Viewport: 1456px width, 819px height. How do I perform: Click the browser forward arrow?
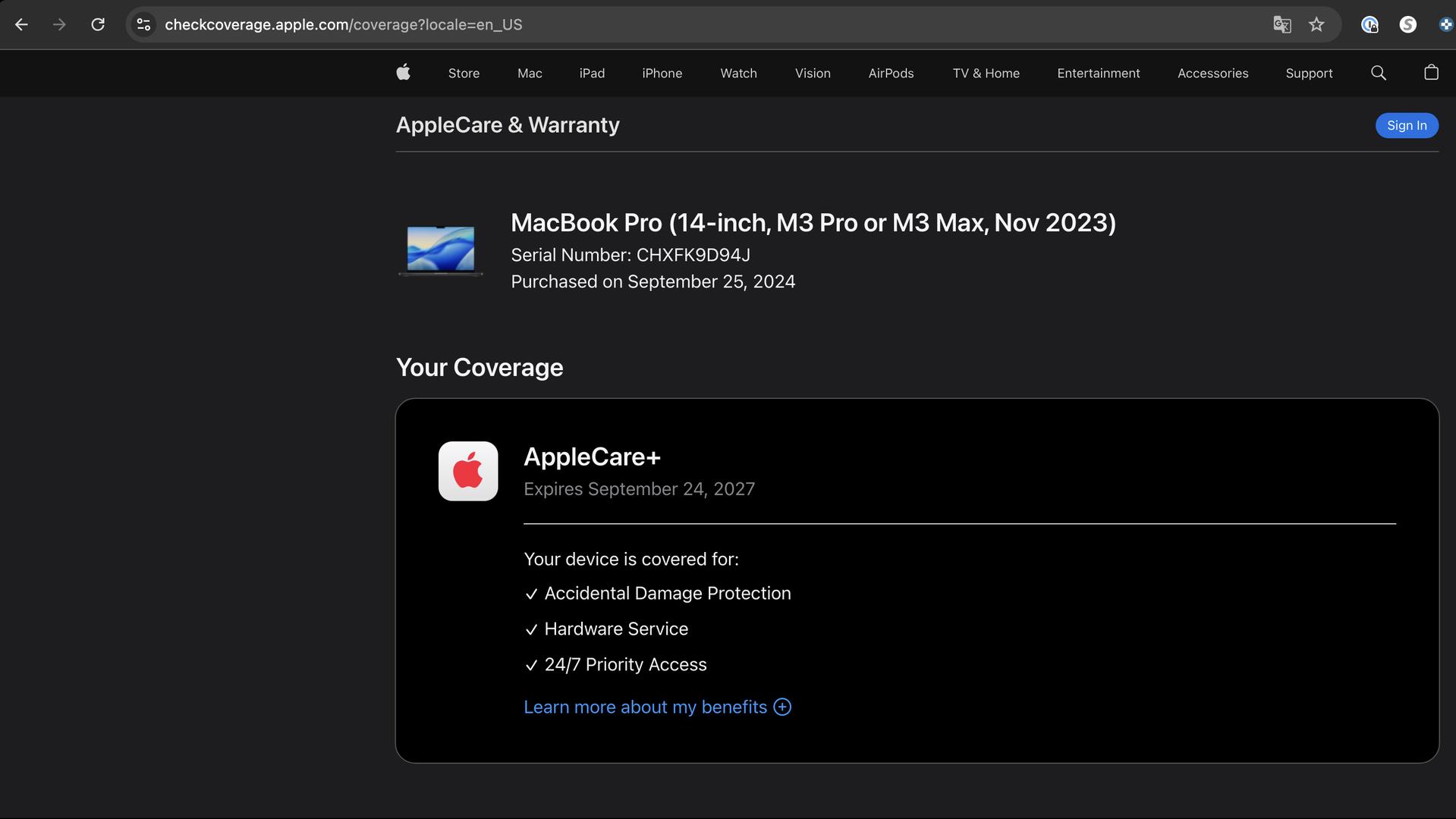coord(59,24)
